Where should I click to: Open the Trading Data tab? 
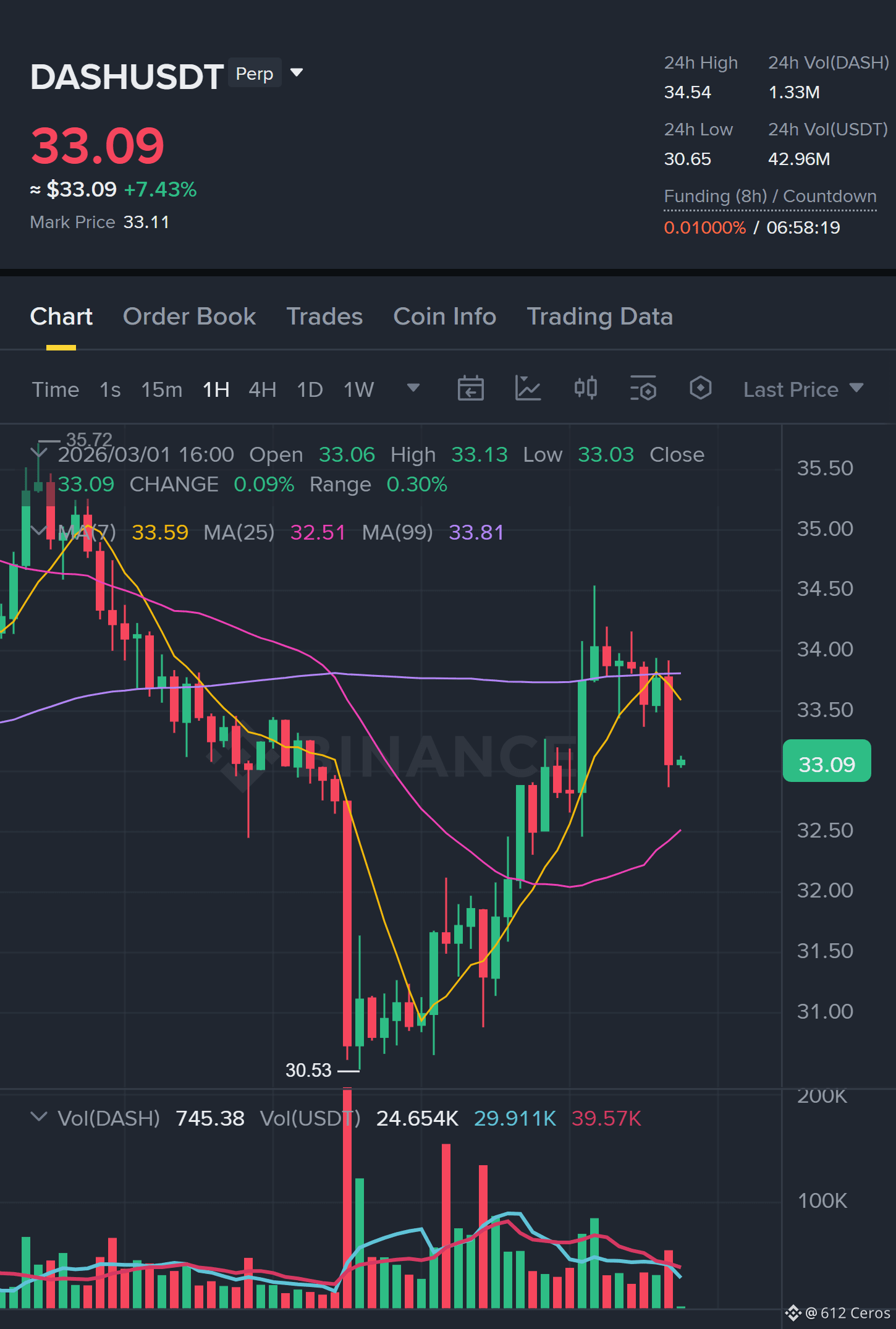click(599, 316)
